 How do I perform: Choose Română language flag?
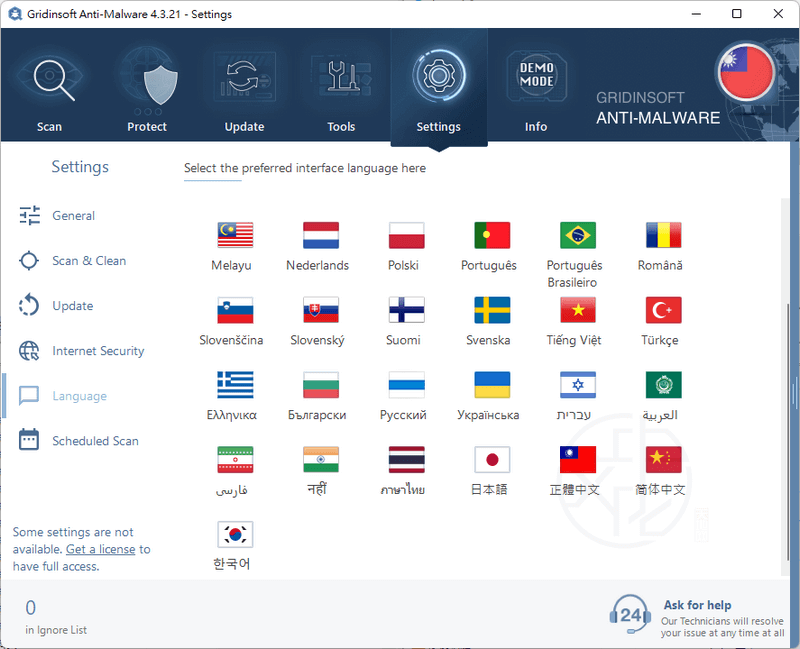(x=664, y=235)
